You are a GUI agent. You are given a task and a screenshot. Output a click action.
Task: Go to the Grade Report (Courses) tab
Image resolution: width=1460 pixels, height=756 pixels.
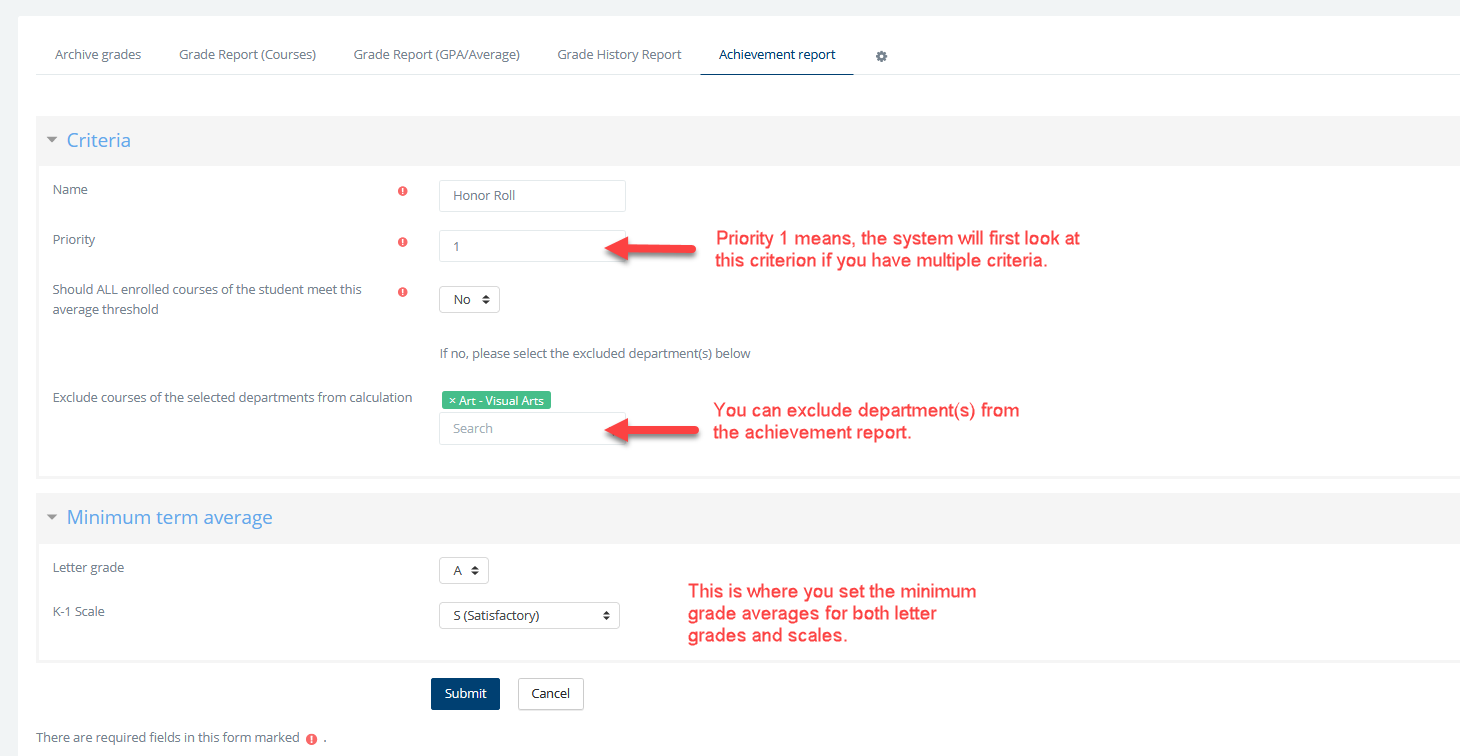pos(247,55)
